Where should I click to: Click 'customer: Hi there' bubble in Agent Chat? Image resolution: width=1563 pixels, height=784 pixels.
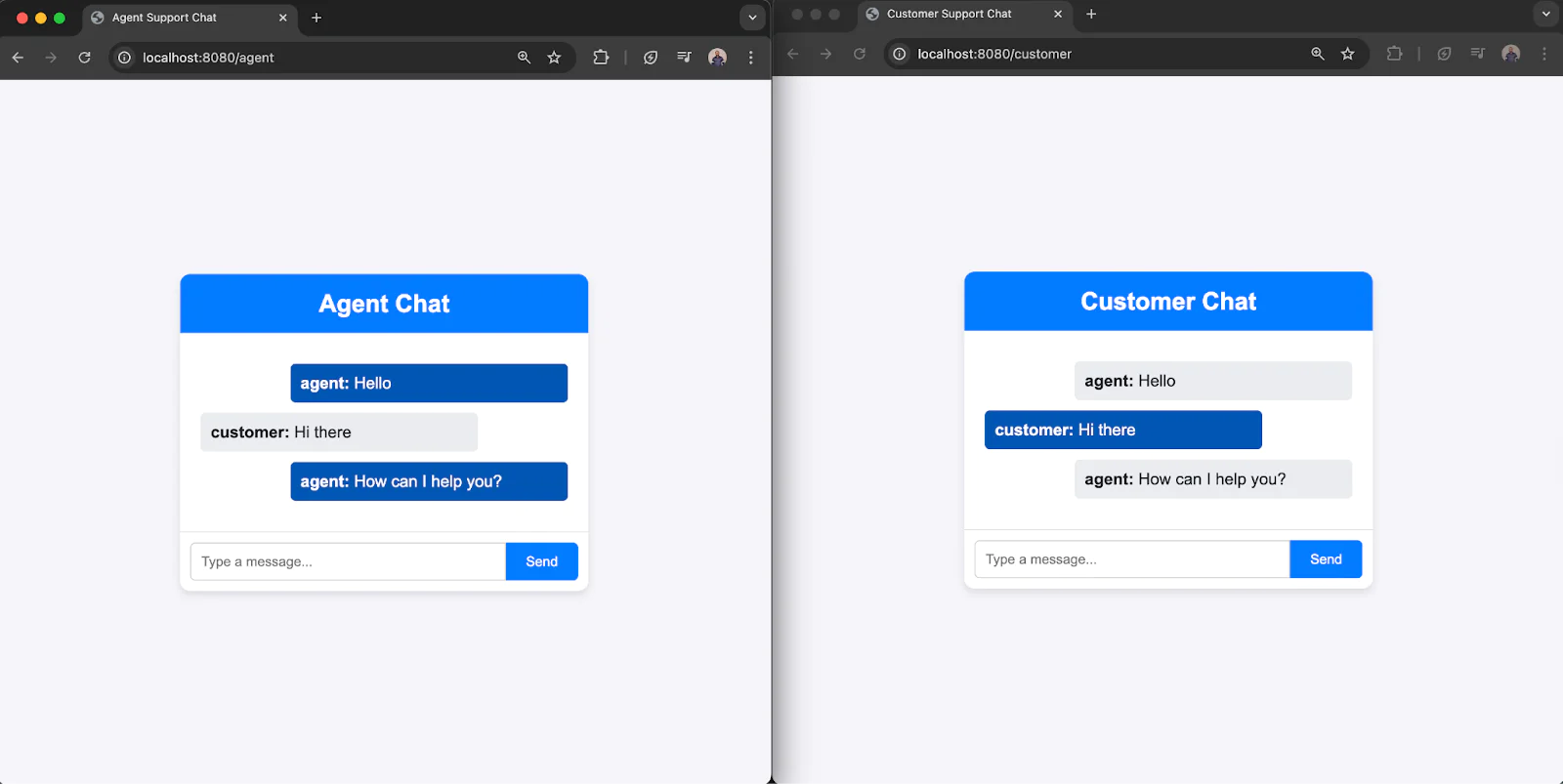[x=339, y=433]
